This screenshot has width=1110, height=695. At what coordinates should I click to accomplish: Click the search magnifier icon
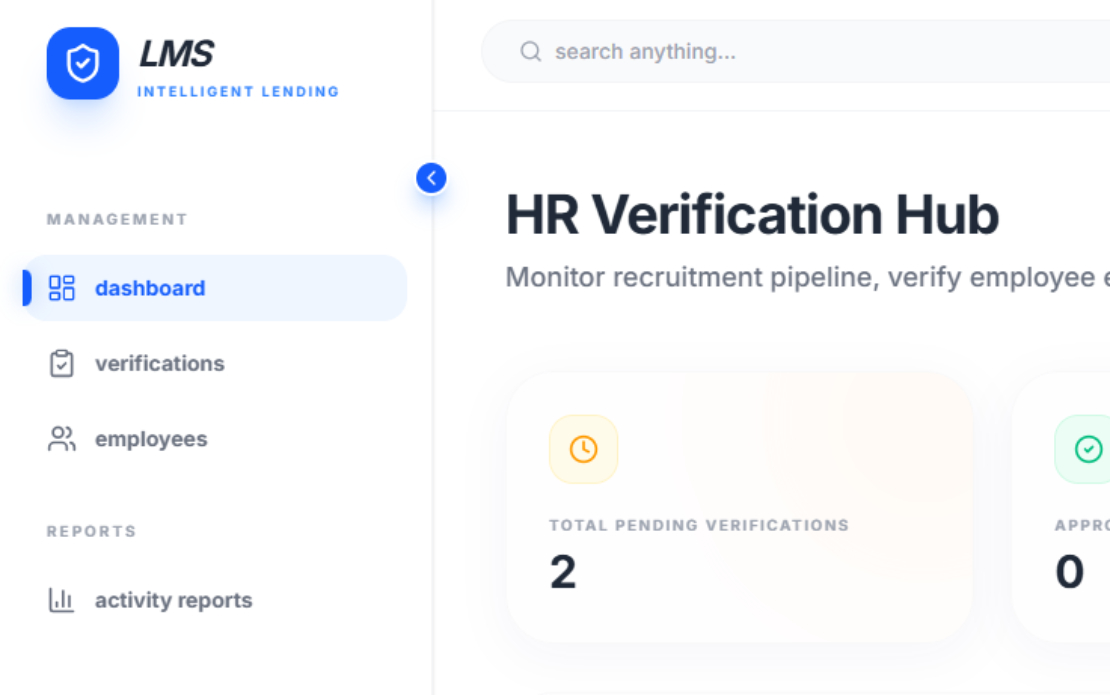[x=531, y=52]
